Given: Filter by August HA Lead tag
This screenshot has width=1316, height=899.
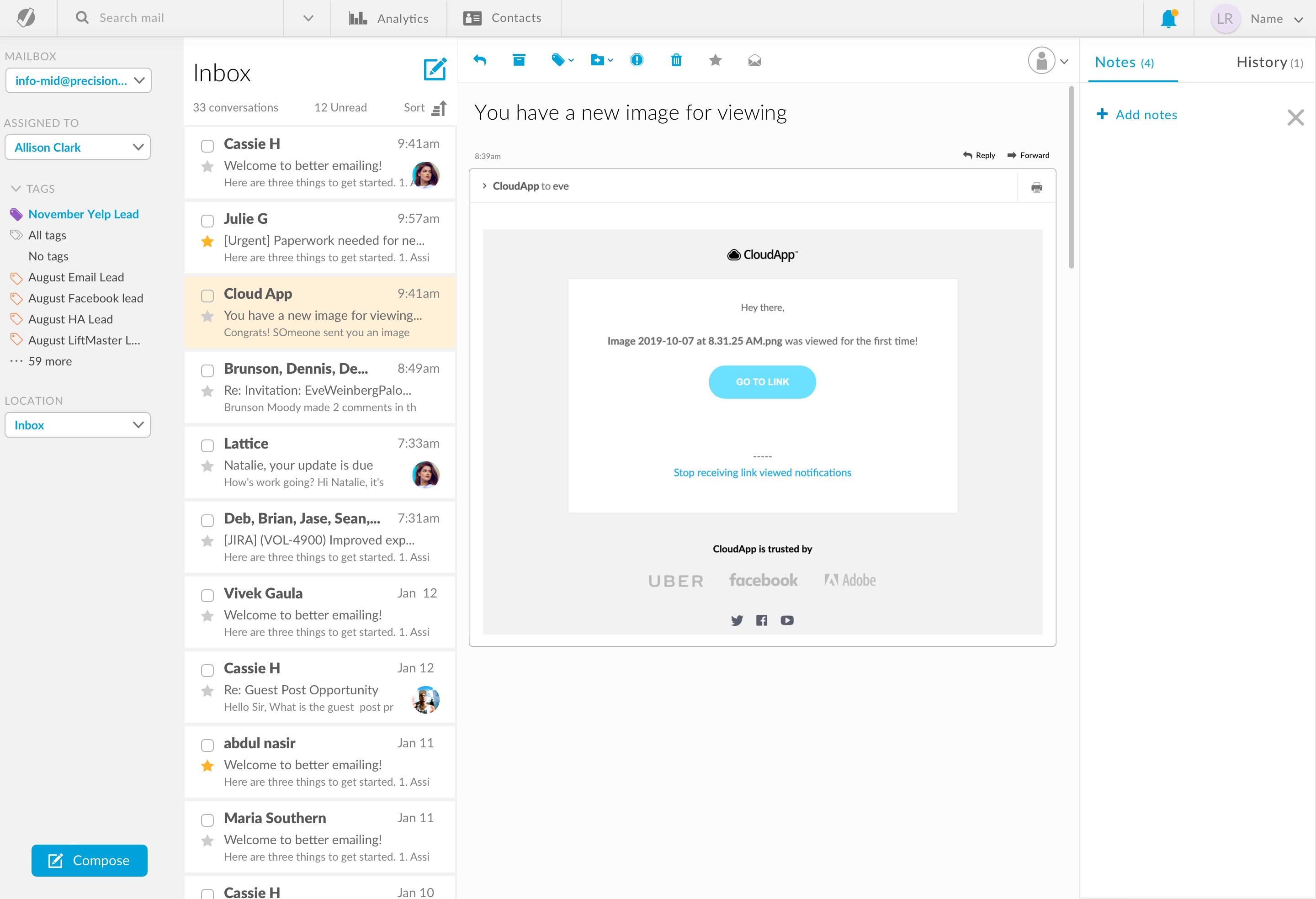Looking at the screenshot, I should click(70, 319).
